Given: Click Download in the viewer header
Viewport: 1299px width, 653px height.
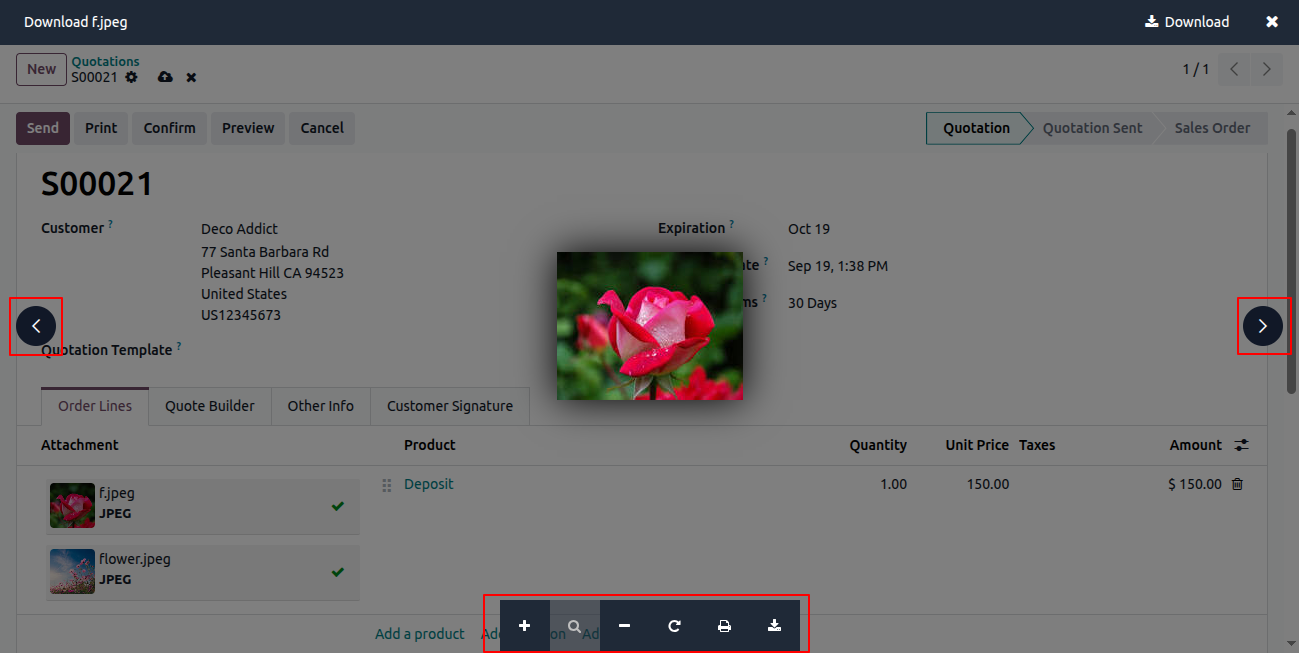Looking at the screenshot, I should point(1187,22).
